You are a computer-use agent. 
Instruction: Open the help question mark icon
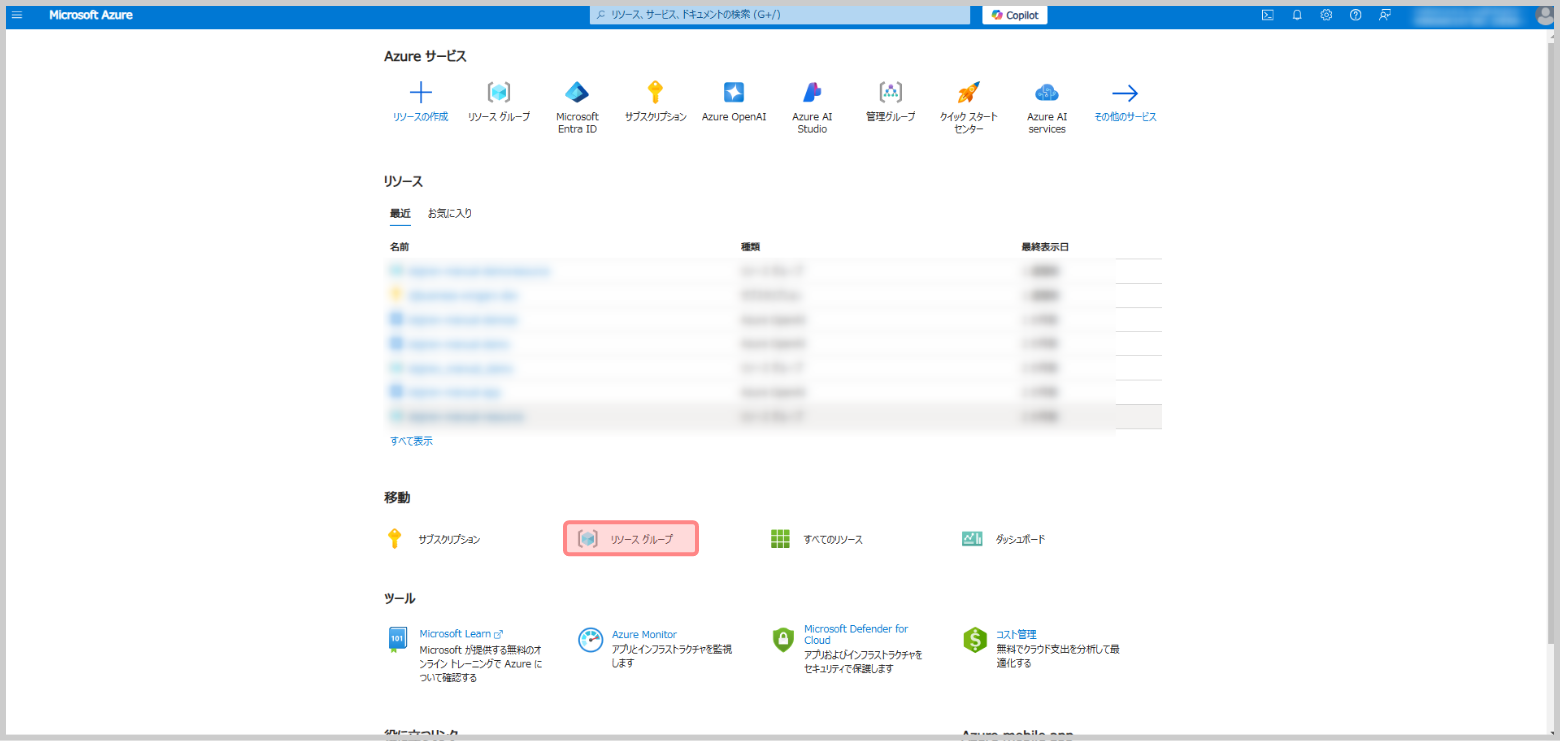pyautogui.click(x=1356, y=15)
